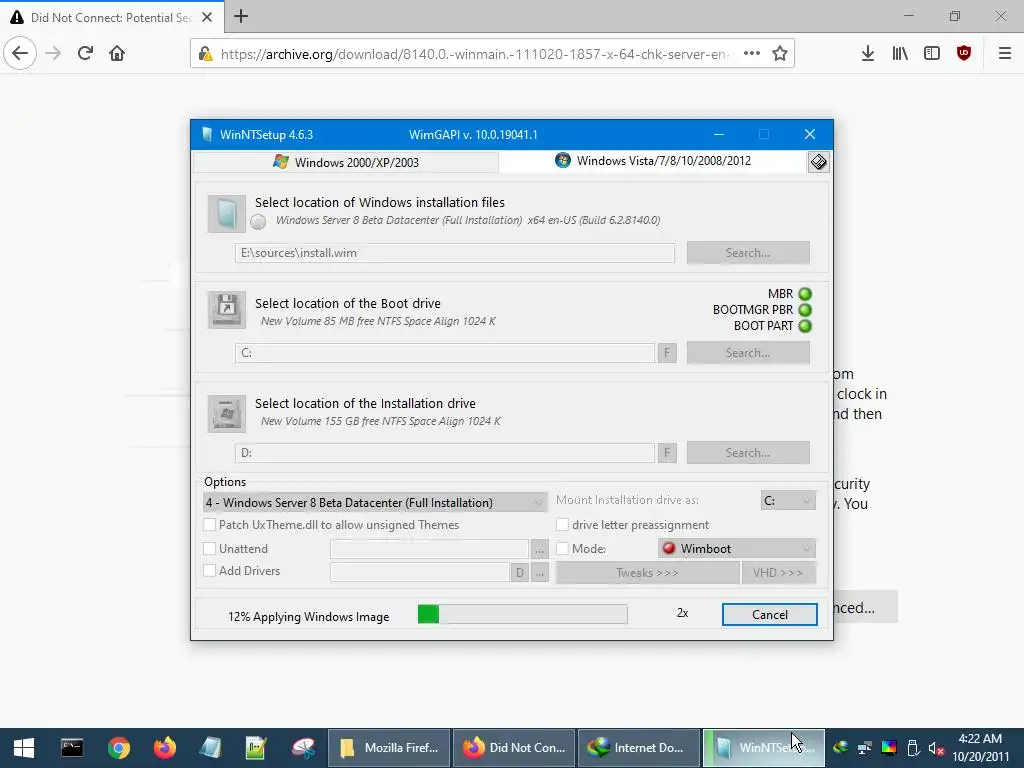
Task: Click the MBR green status light
Action: tap(805, 294)
